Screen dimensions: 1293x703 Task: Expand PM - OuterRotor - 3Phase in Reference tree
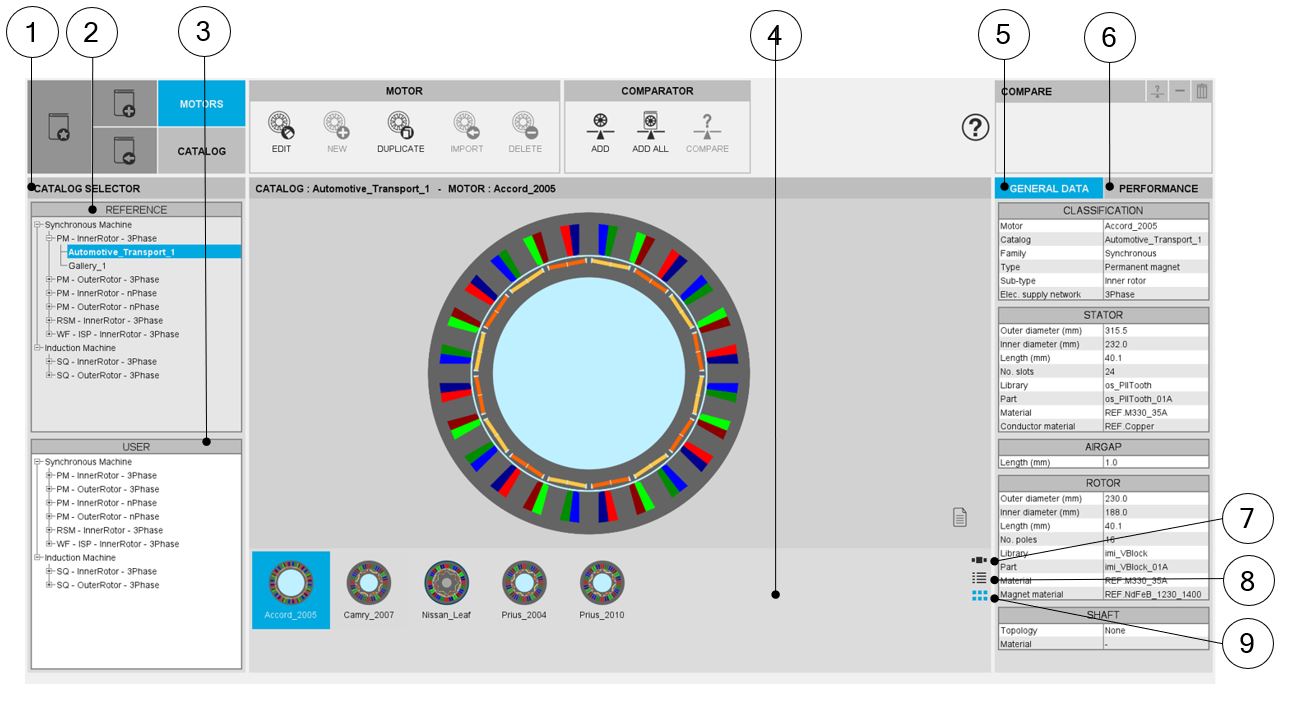click(49, 279)
